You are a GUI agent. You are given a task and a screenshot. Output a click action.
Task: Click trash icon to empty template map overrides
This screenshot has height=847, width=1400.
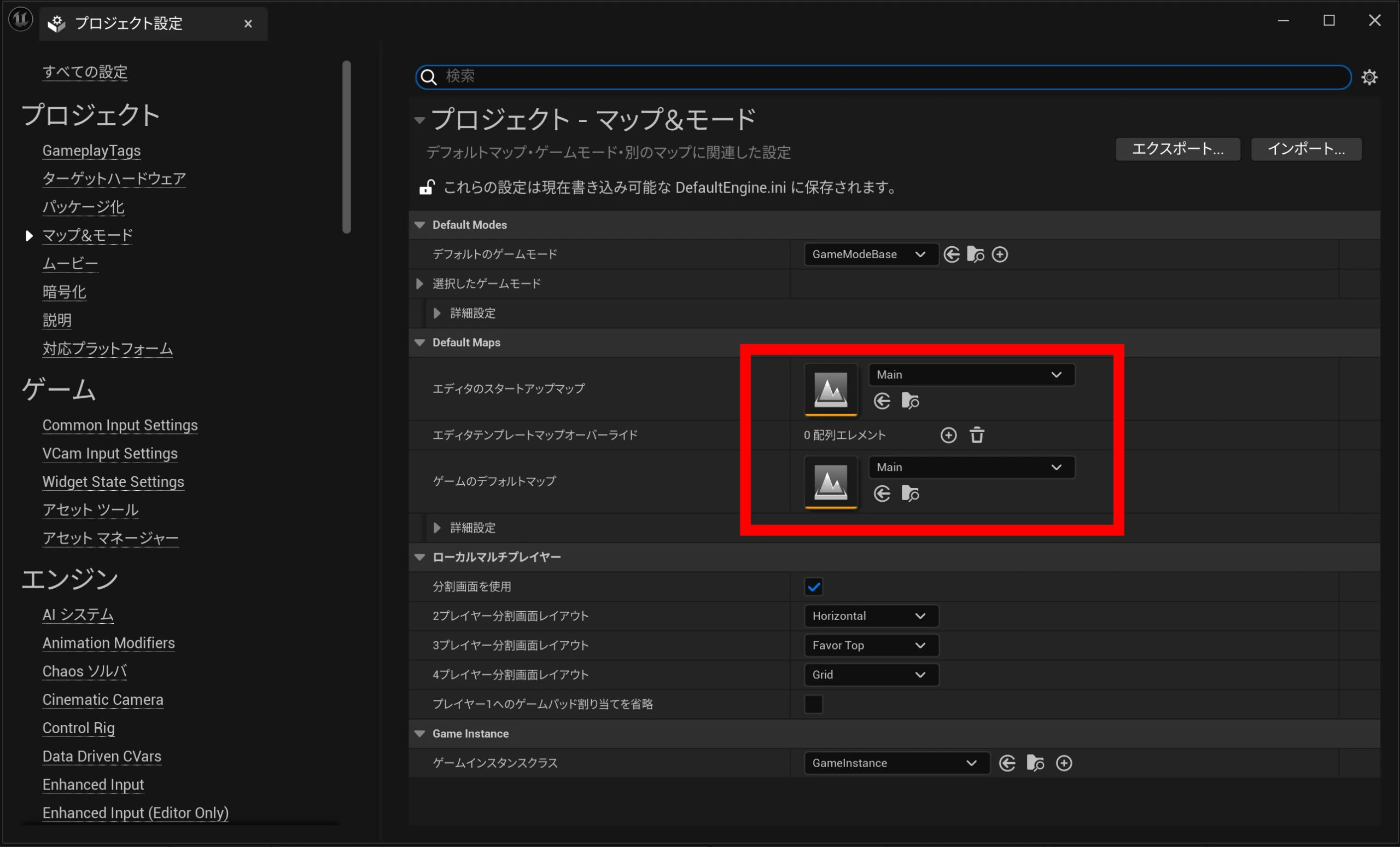tap(977, 435)
